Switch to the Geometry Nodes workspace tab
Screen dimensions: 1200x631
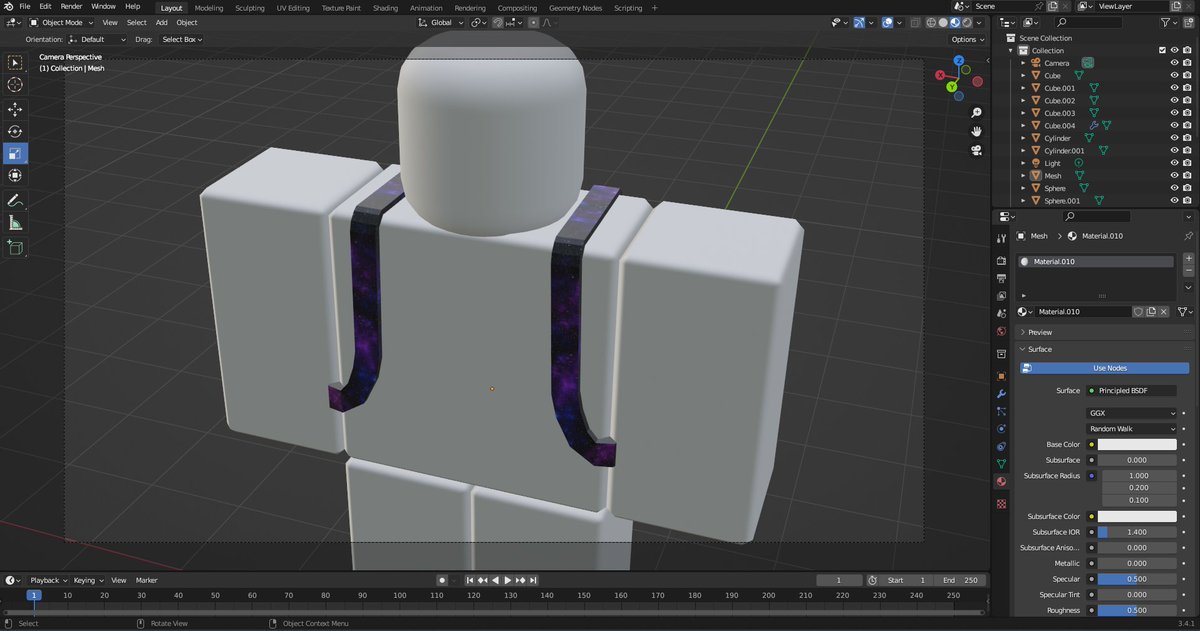click(575, 7)
